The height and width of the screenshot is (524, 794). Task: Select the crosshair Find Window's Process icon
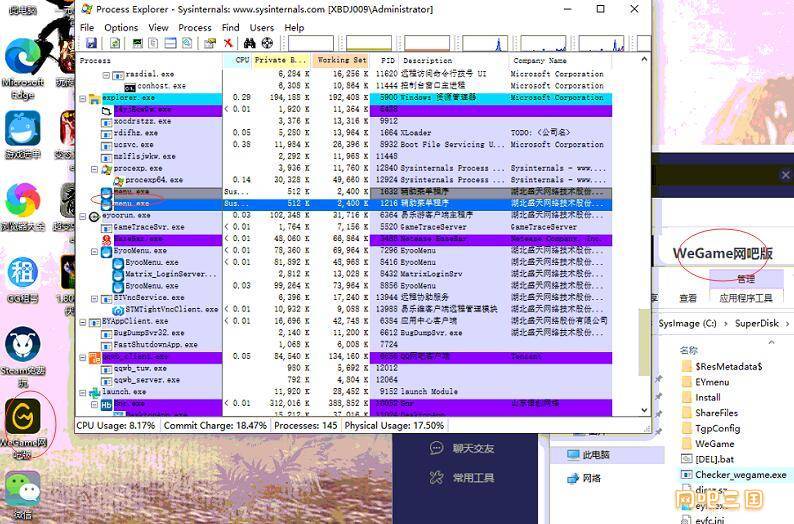coord(267,43)
